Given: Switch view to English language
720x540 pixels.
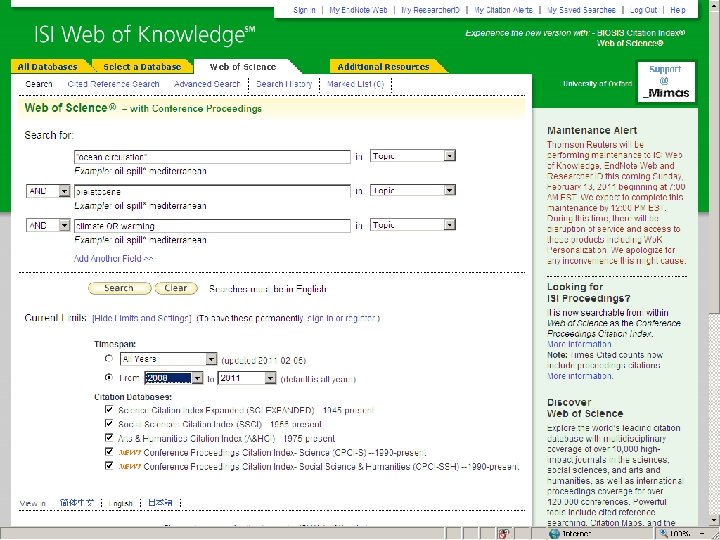Looking at the screenshot, I should [121, 503].
